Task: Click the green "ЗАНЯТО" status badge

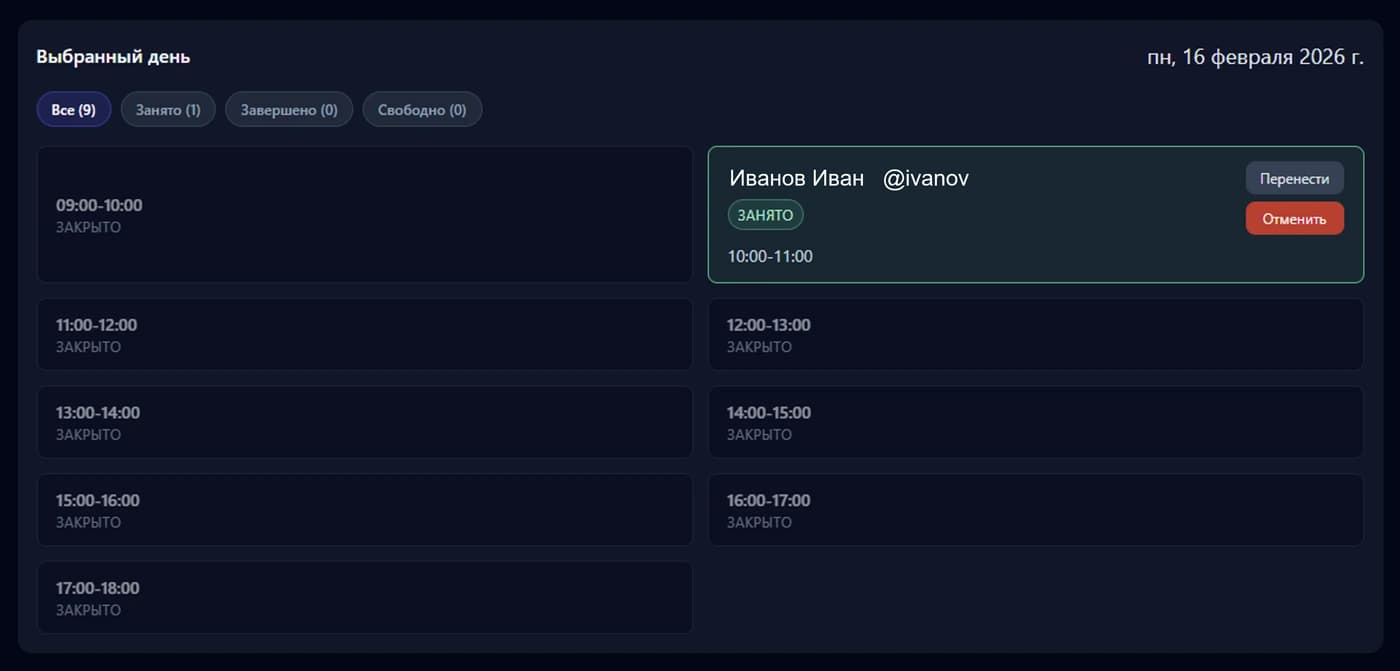Action: 765,215
